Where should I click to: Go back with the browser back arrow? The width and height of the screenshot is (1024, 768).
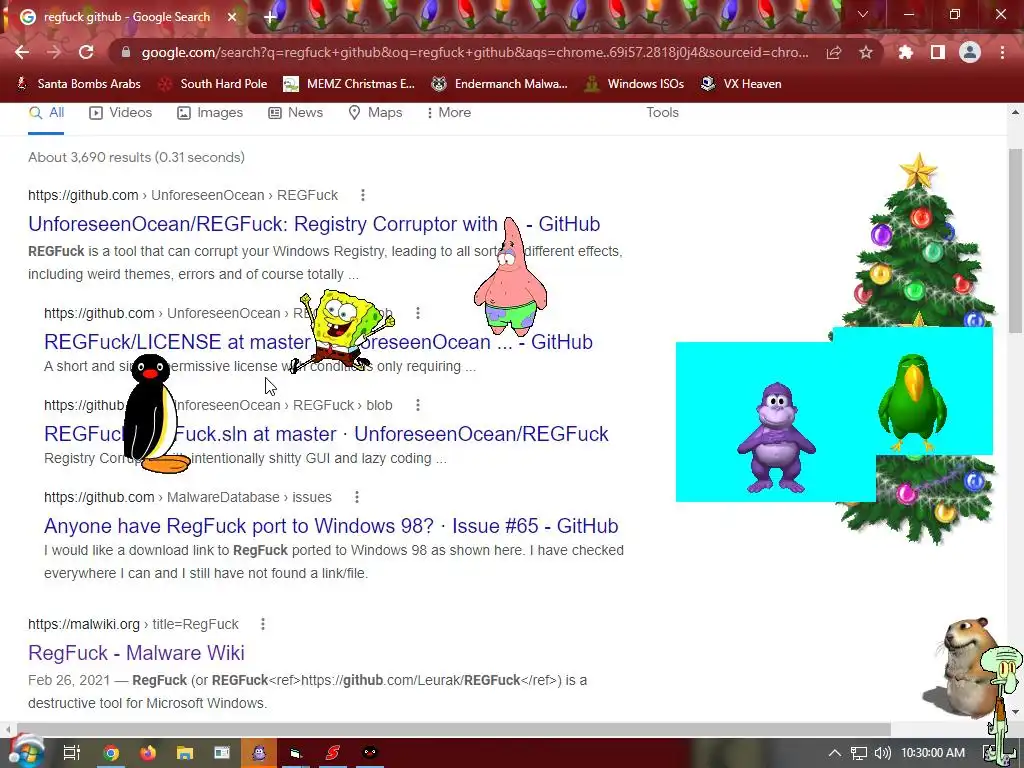click(22, 52)
